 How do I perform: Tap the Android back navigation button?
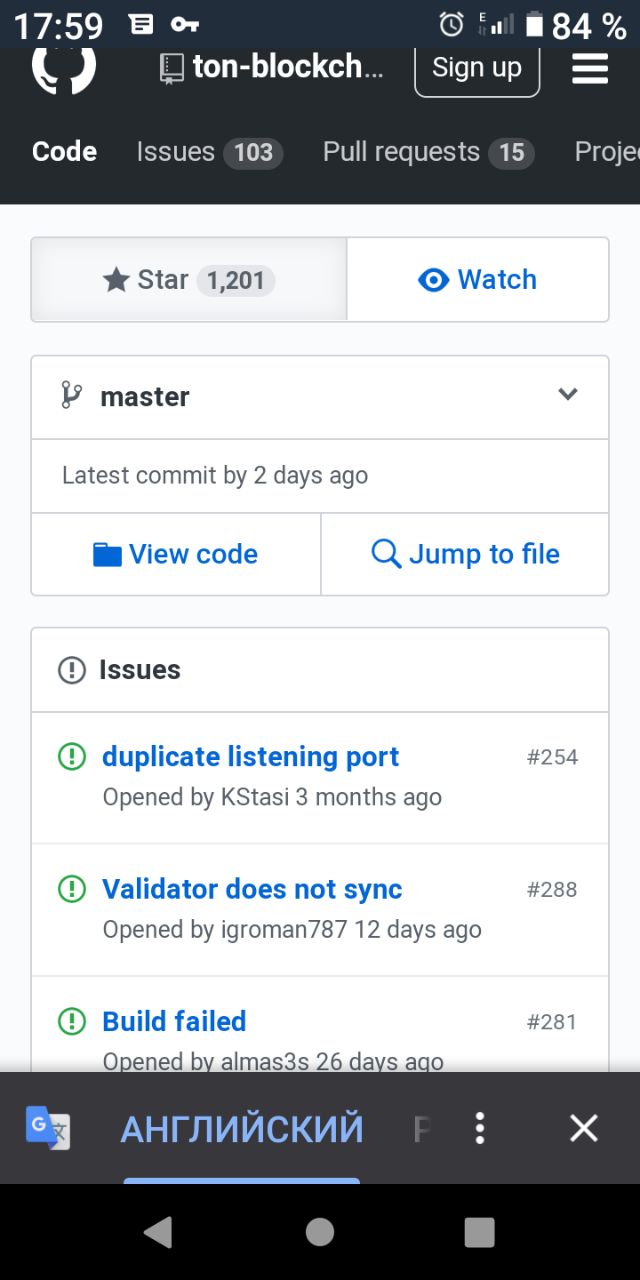click(x=158, y=1232)
